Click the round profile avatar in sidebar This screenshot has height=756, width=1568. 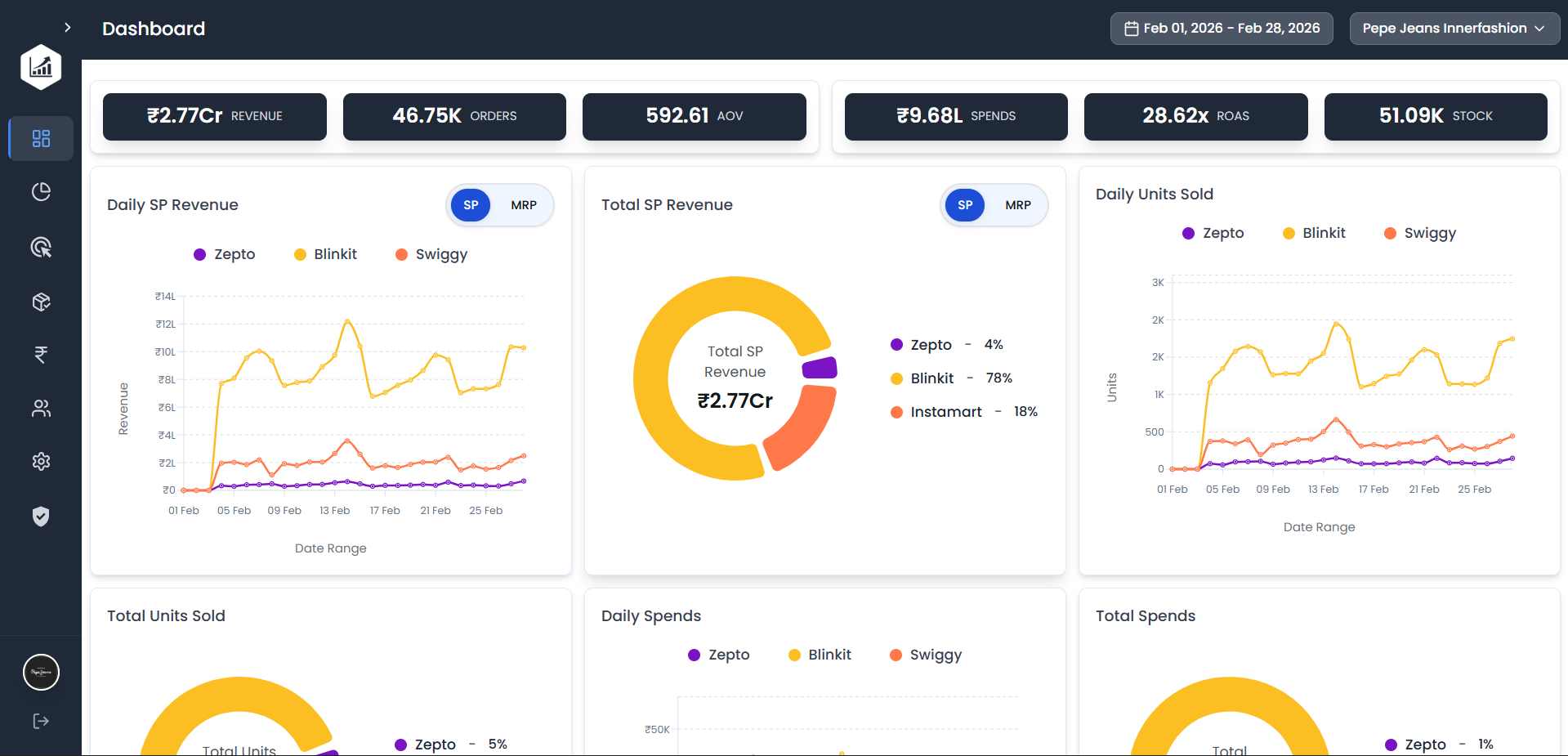(41, 673)
